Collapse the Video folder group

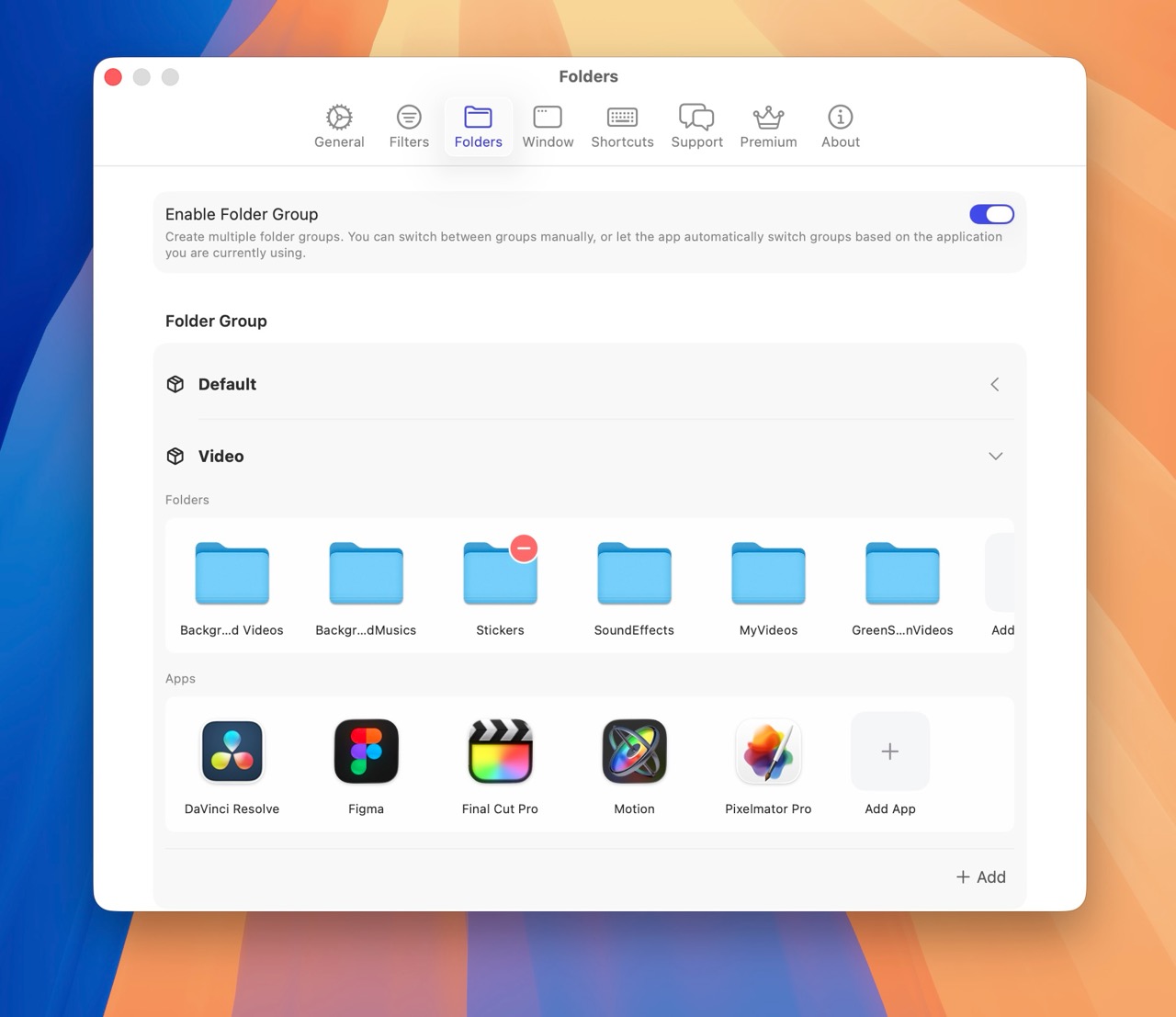pos(995,456)
